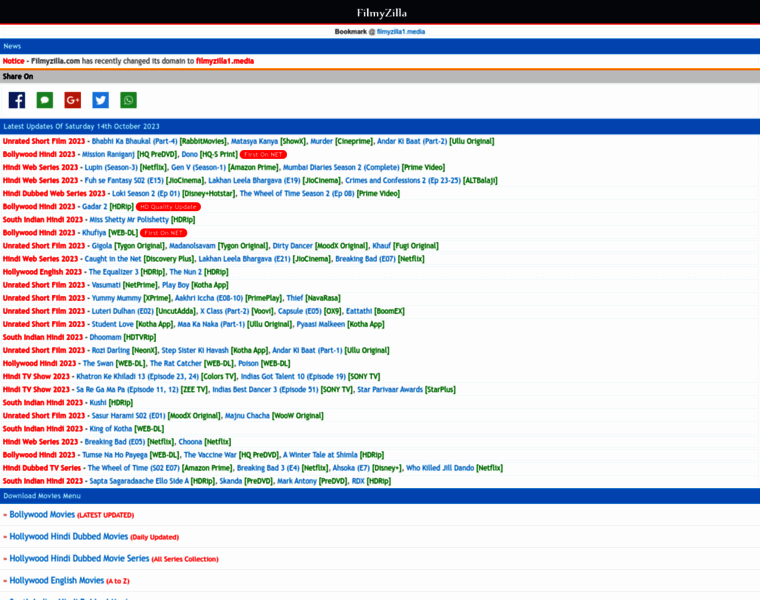This screenshot has width=760, height=600.
Task: Open the Kushi movie link
Action: [98, 403]
